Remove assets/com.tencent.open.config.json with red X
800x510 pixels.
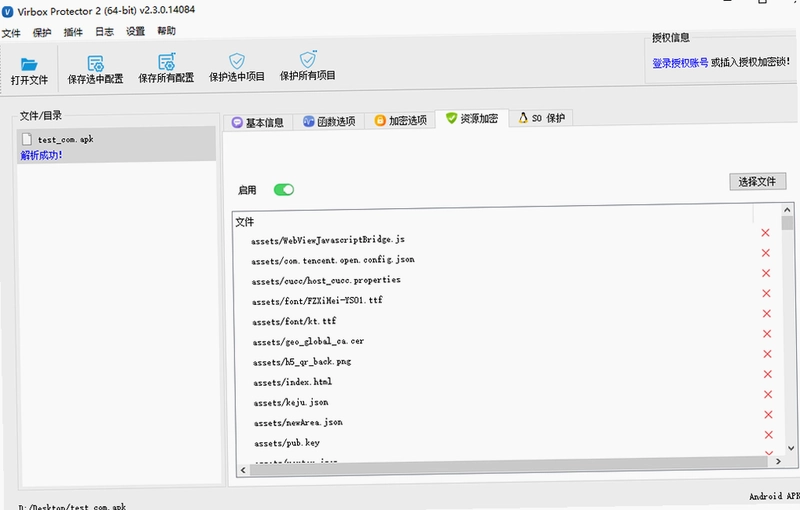pyautogui.click(x=765, y=253)
